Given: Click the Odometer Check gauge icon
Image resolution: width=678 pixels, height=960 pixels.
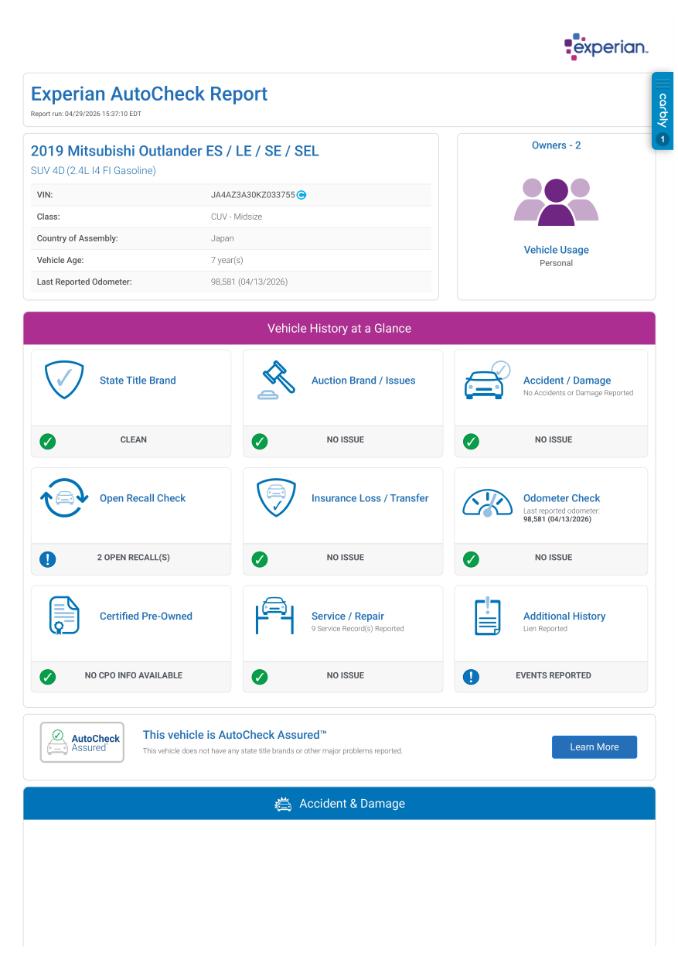Looking at the screenshot, I should coord(488,503).
